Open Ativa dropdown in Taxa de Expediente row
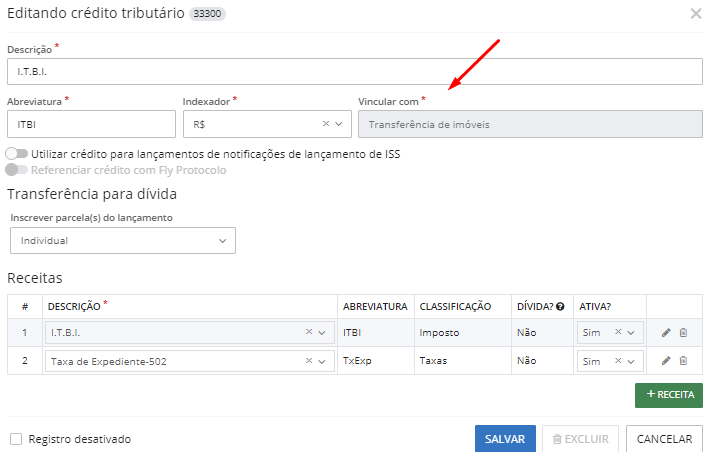Screen dimensions: 708x452 click(631, 361)
